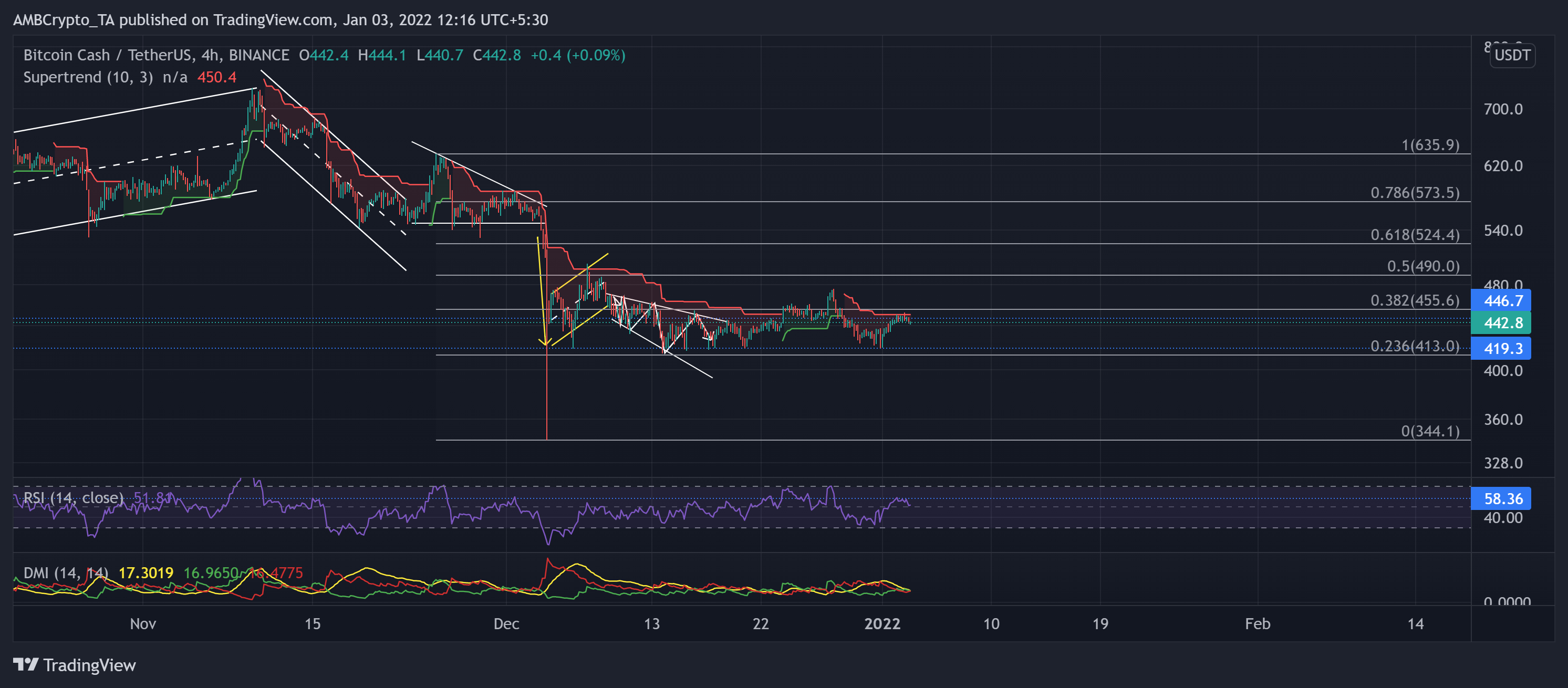
Task: Click the 0.236(413.0) Fibonacci level label
Action: click(1415, 346)
